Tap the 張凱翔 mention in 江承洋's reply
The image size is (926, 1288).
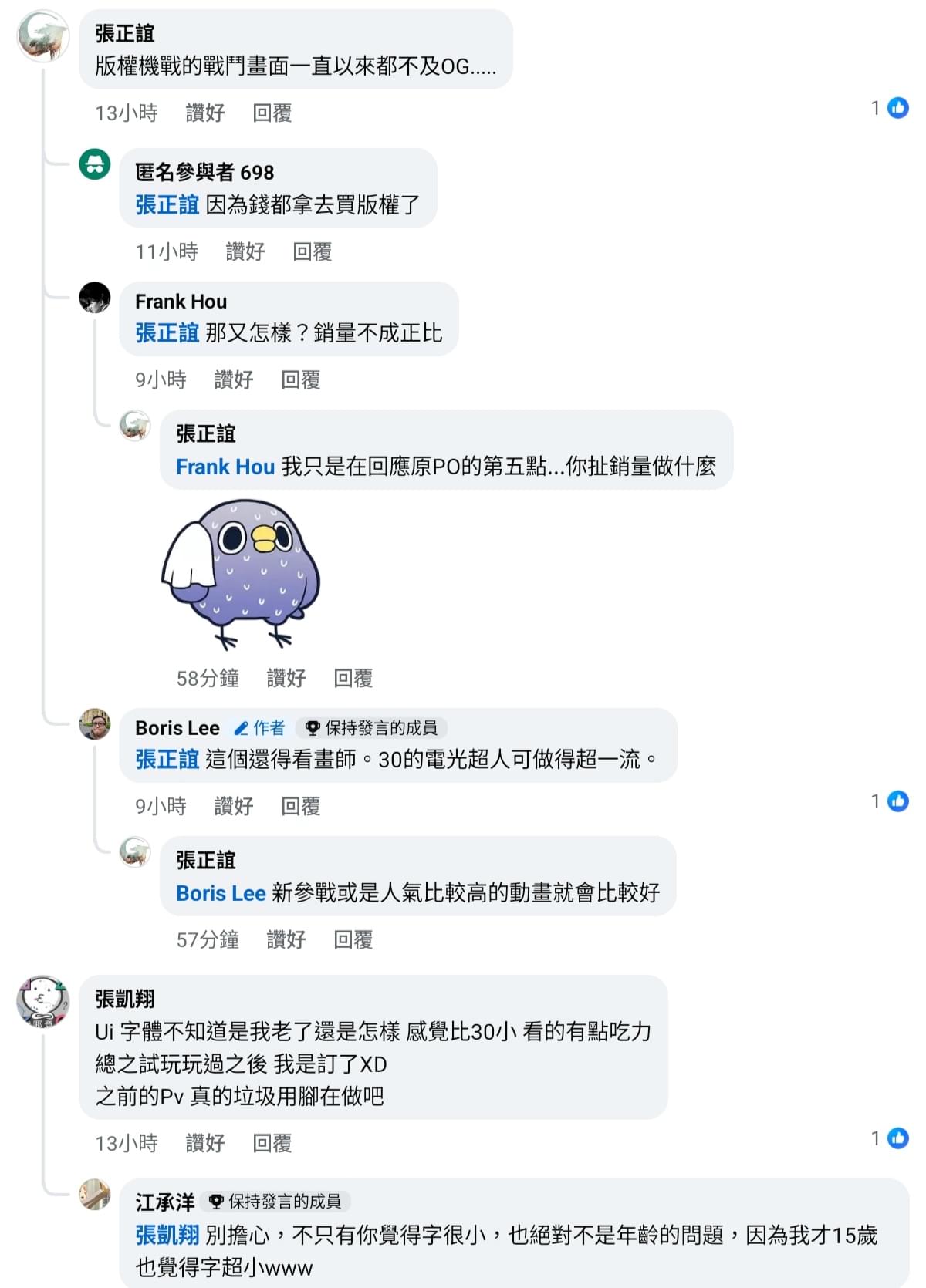click(x=167, y=1236)
